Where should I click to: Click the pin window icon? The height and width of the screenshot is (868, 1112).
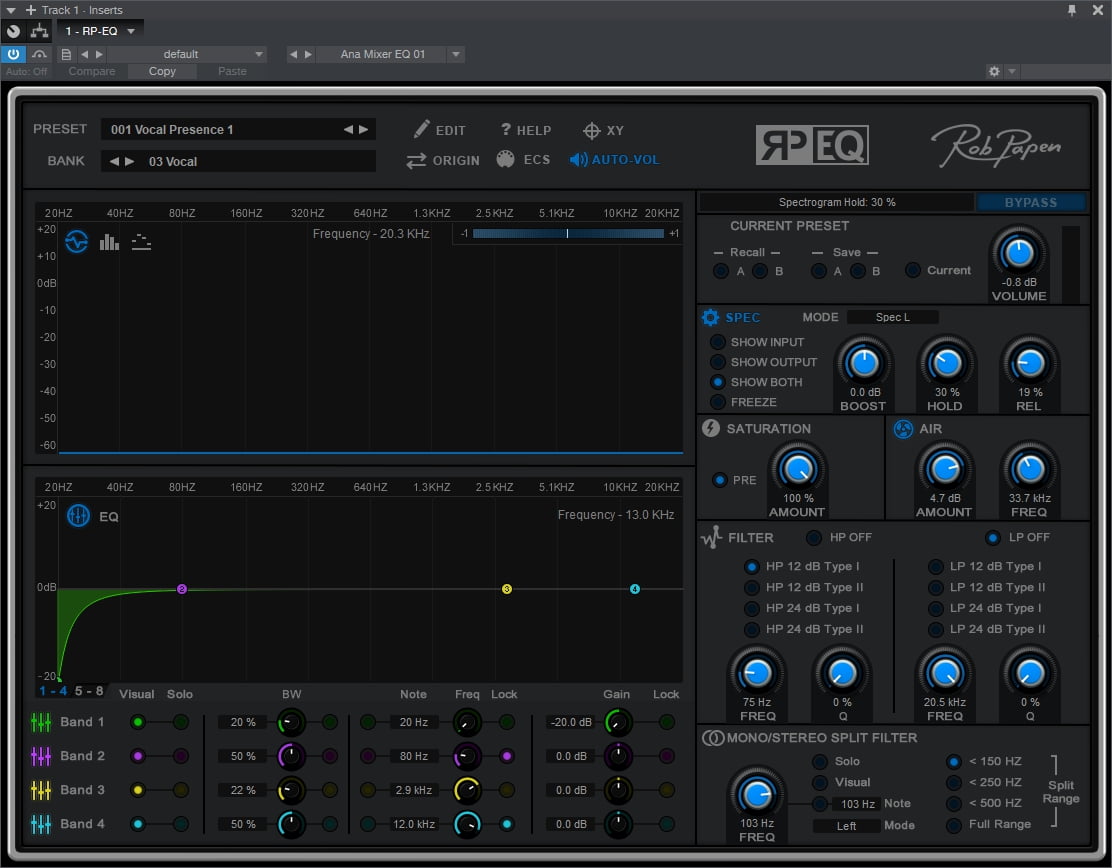coord(1072,10)
